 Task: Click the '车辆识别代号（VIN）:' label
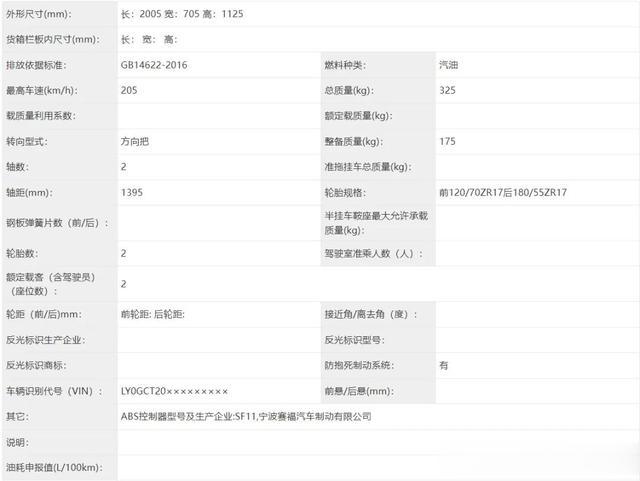point(54,391)
